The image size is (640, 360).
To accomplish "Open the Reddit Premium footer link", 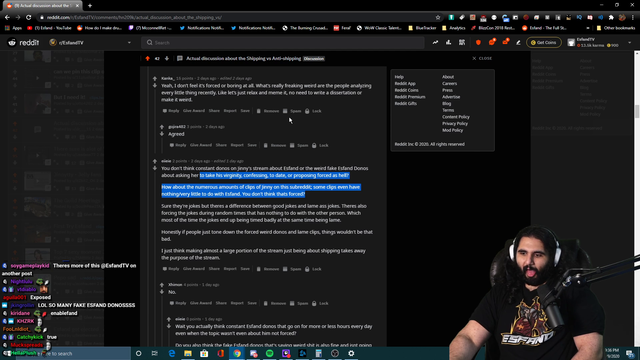I will point(410,97).
